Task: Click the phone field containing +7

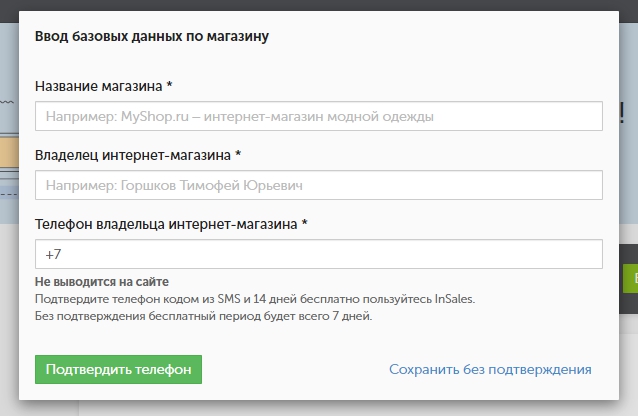Action: (x=319, y=254)
